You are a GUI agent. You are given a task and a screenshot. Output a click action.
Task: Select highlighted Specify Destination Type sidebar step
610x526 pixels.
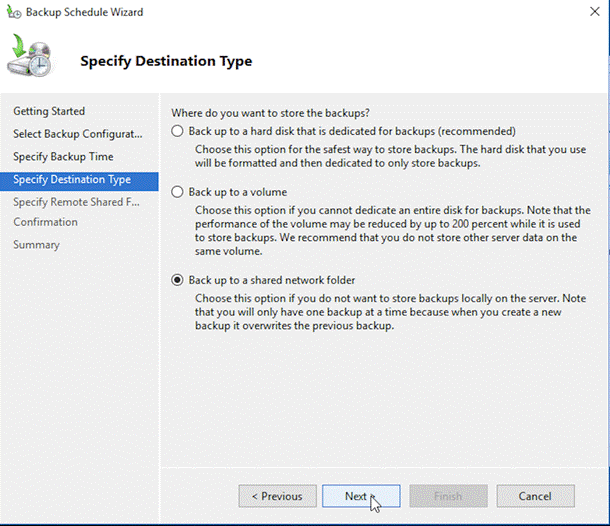click(72, 180)
